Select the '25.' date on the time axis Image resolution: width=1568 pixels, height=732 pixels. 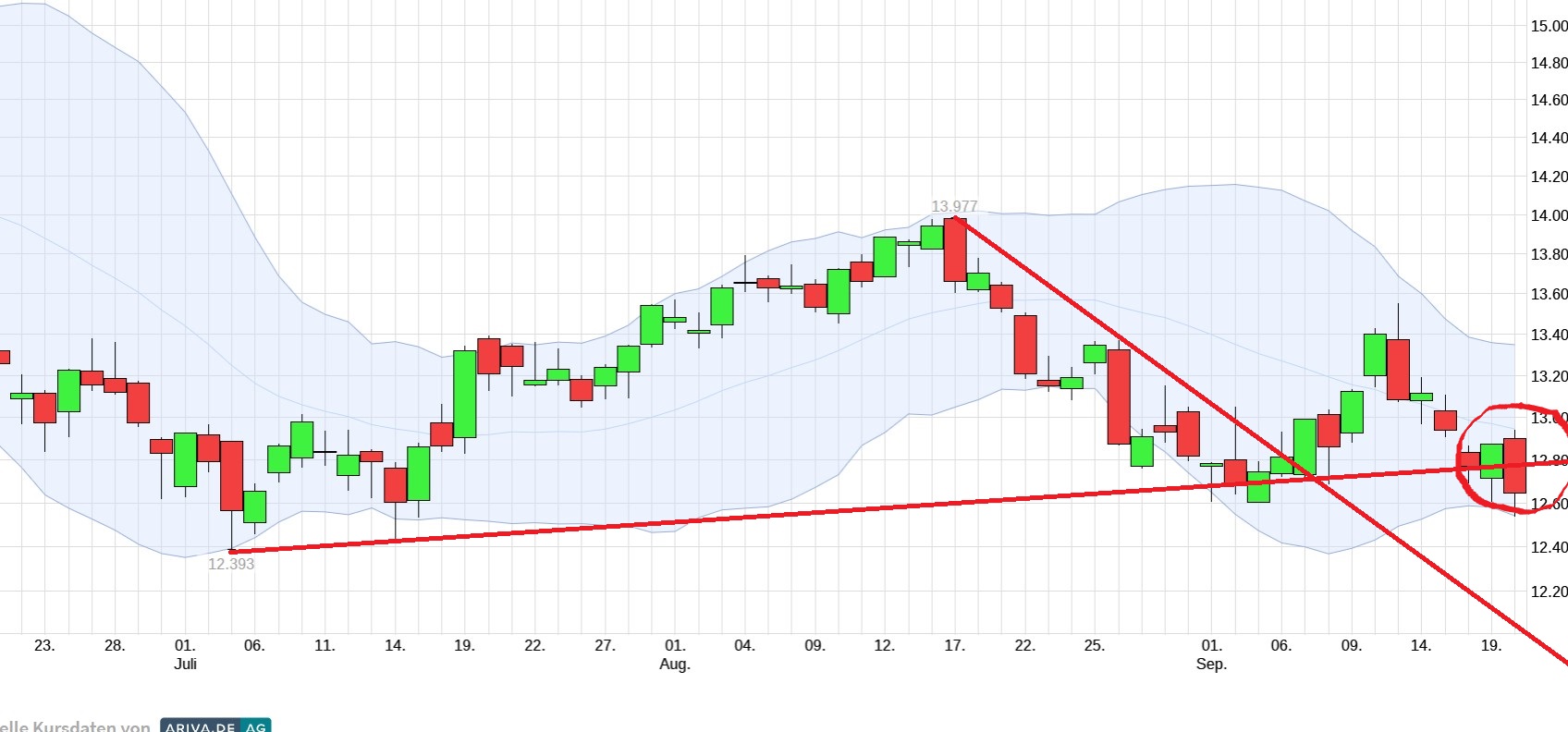click(1094, 645)
